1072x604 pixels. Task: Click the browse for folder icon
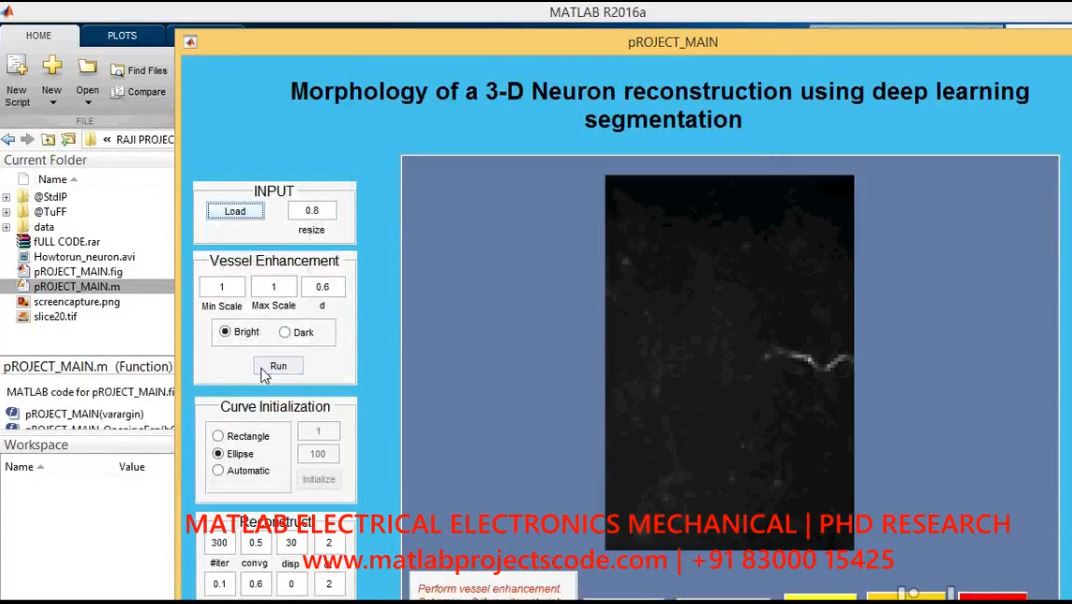[68, 139]
